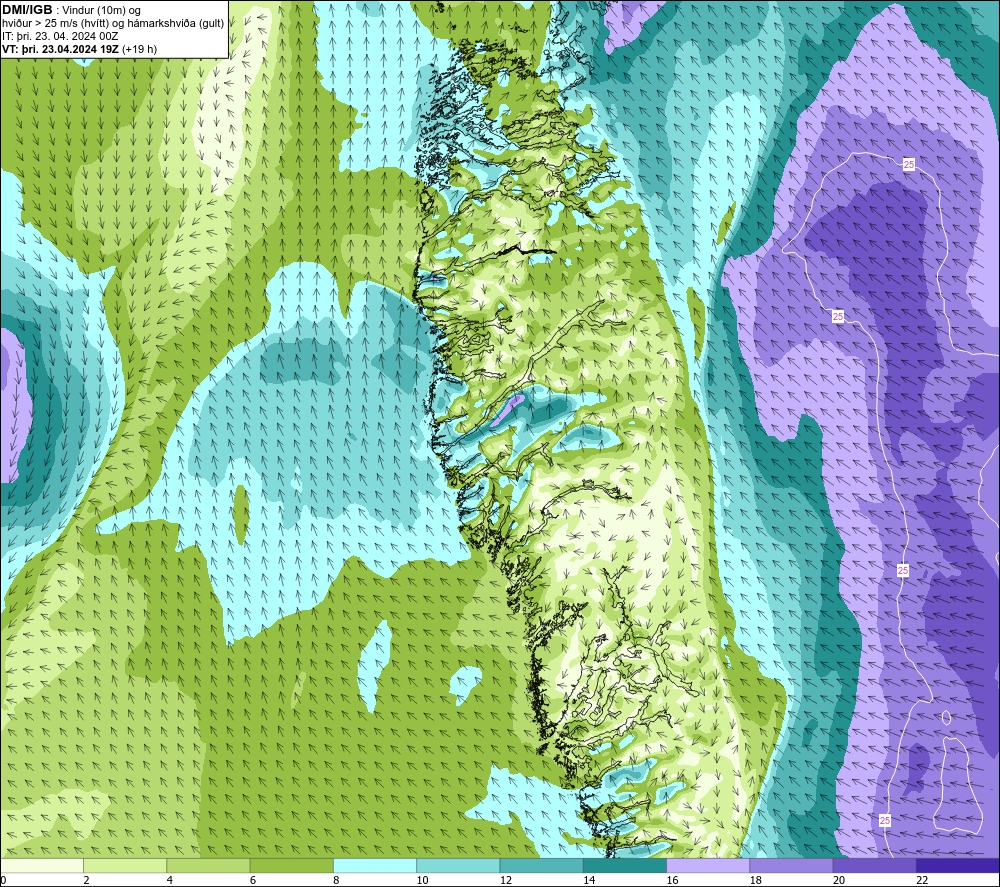Click the legend scale value "22"
This screenshot has height=887, width=1000.
coord(922,880)
